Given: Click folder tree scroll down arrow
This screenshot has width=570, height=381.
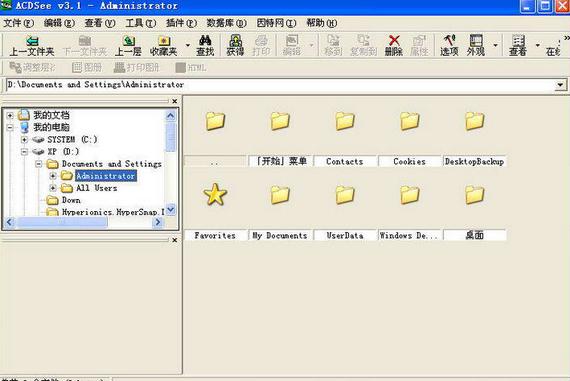Looking at the screenshot, I should click(x=170, y=210).
